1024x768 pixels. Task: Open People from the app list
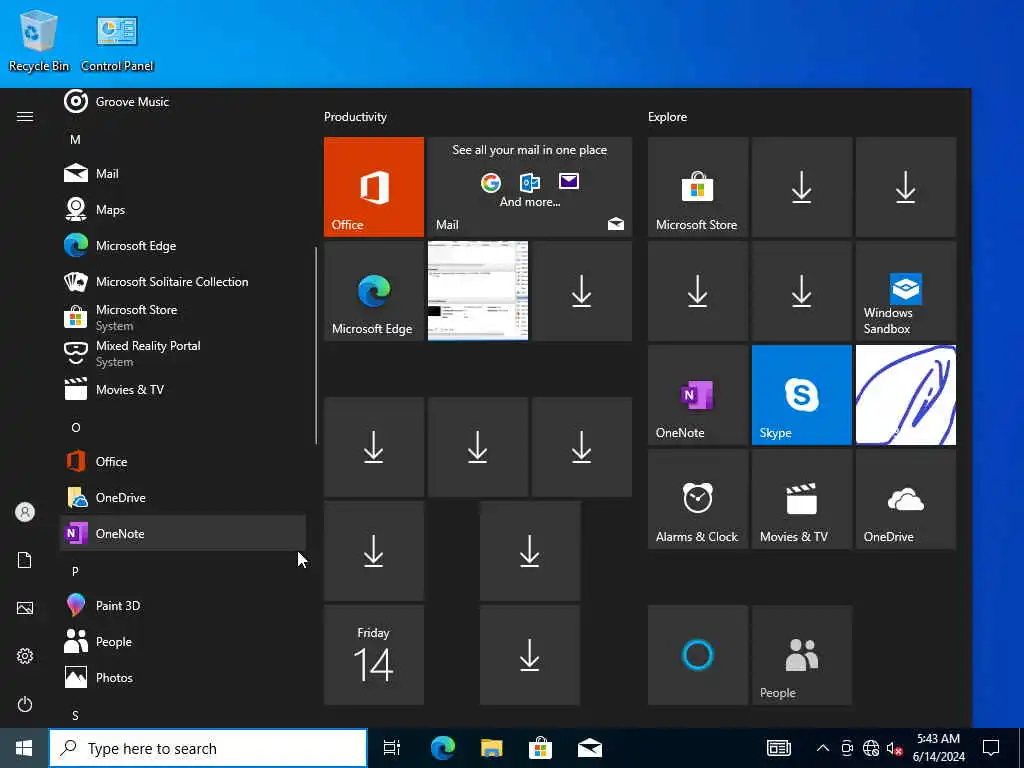pos(183,641)
